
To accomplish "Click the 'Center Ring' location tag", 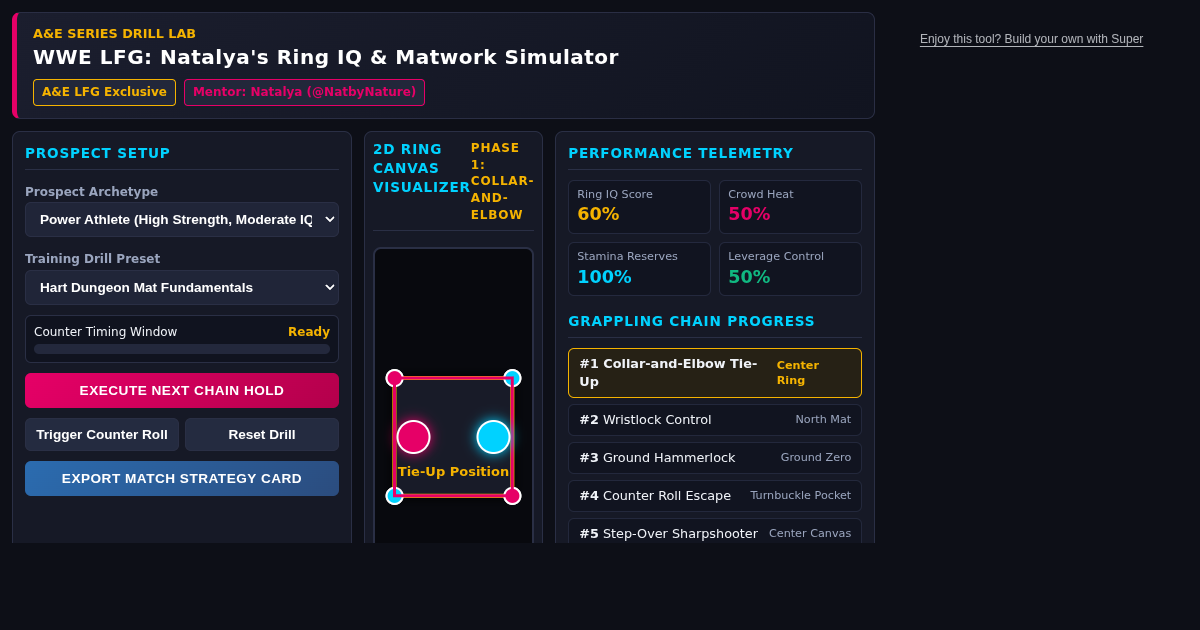I will pyautogui.click(x=798, y=373).
